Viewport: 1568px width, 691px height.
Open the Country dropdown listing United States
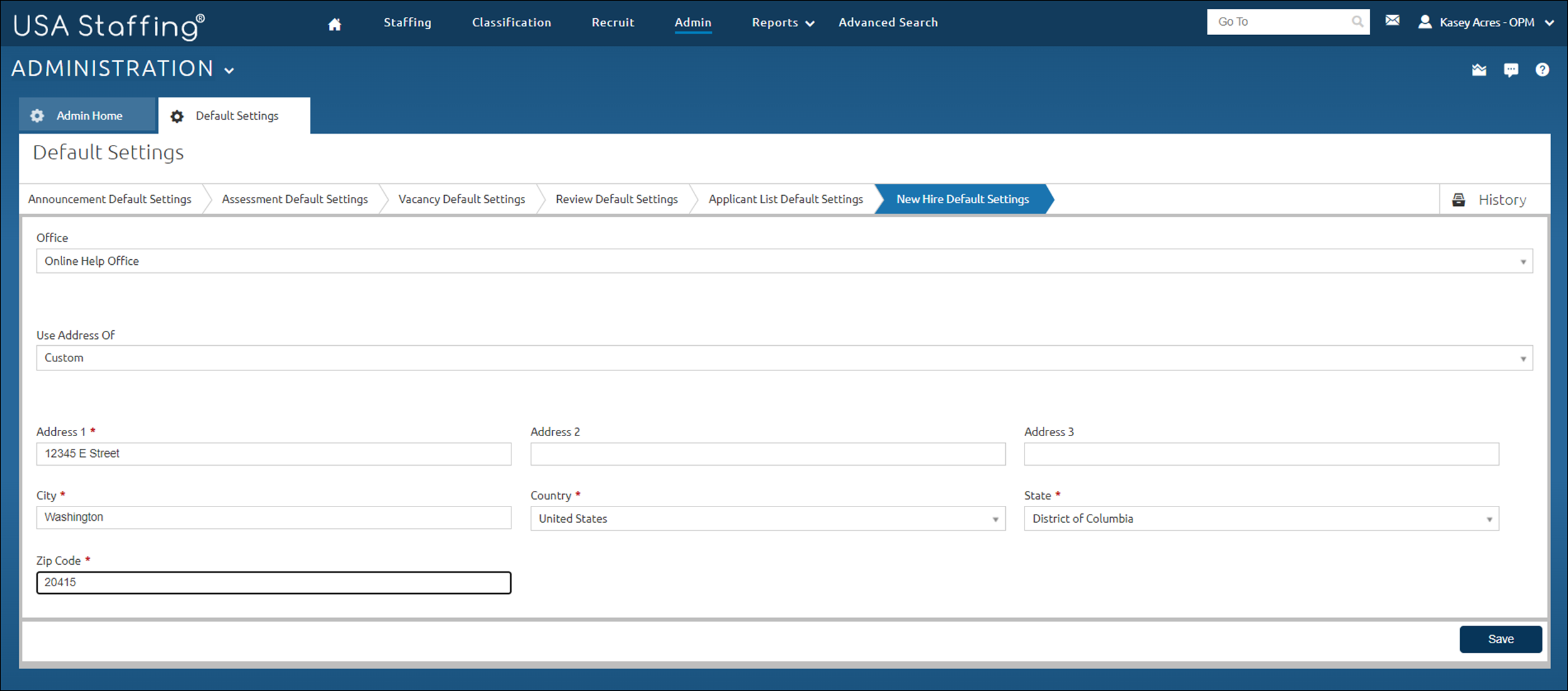tap(996, 518)
